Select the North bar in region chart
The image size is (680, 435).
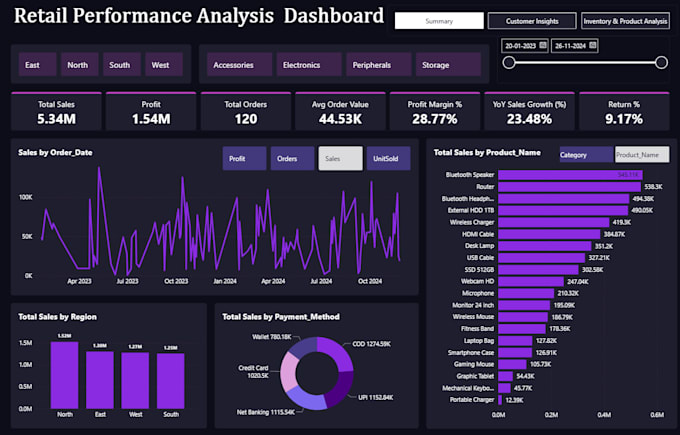click(65, 375)
